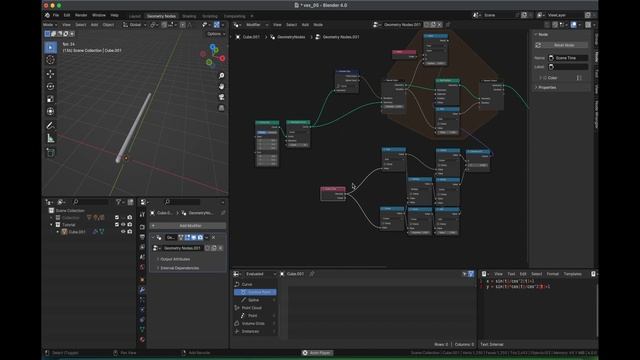Image resolution: width=640 pixels, height=360 pixels.
Task: Click the Blender logo menu icon
Action: tap(47, 15)
